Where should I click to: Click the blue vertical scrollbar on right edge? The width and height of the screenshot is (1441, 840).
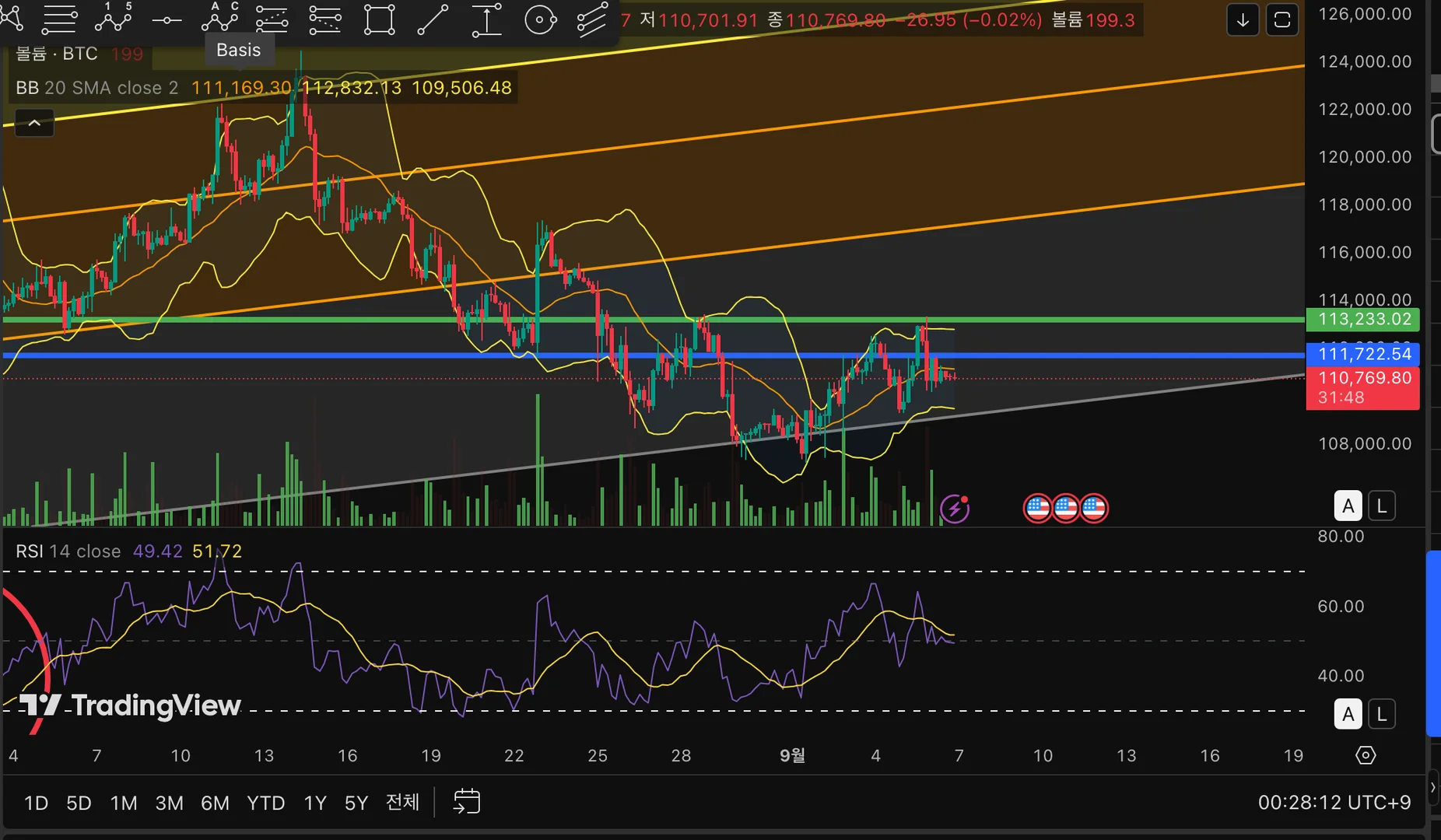[x=1433, y=642]
